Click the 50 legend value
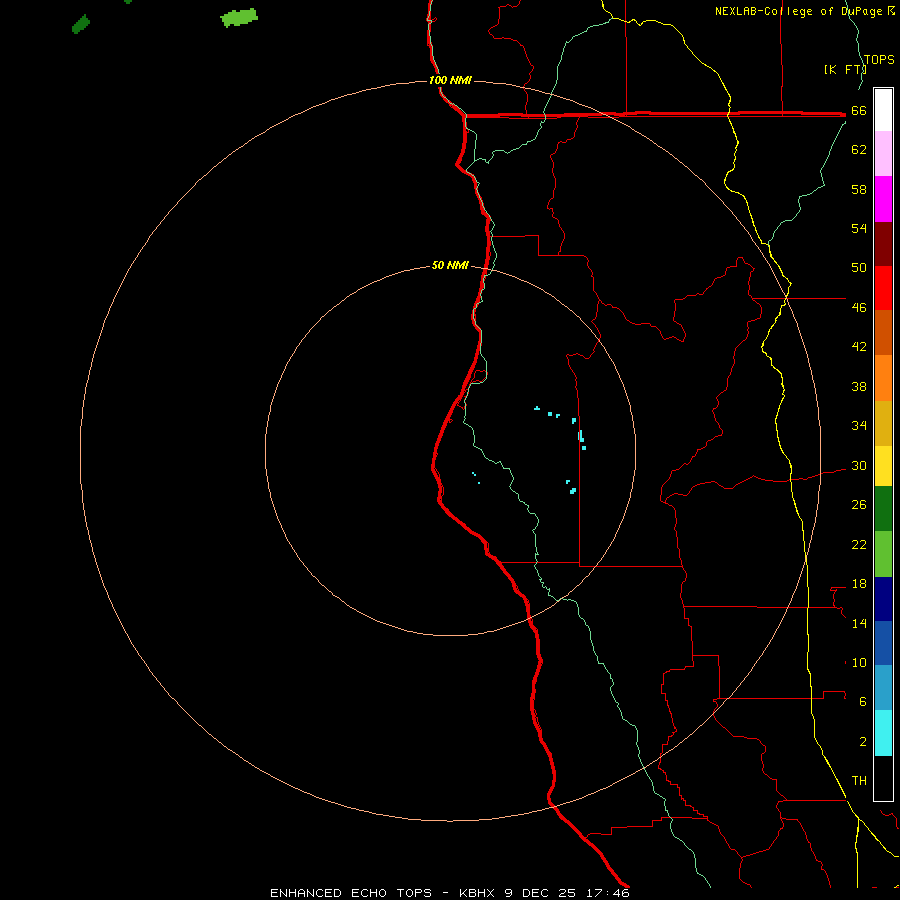This screenshot has height=900, width=900. pos(859,267)
